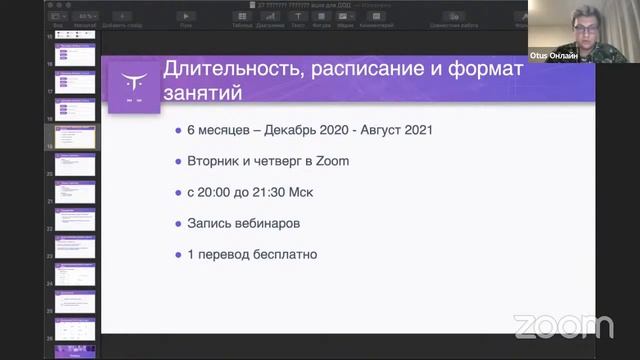The width and height of the screenshot is (640, 360).
Task: Add a text box with the Текст tool
Action: [x=298, y=16]
